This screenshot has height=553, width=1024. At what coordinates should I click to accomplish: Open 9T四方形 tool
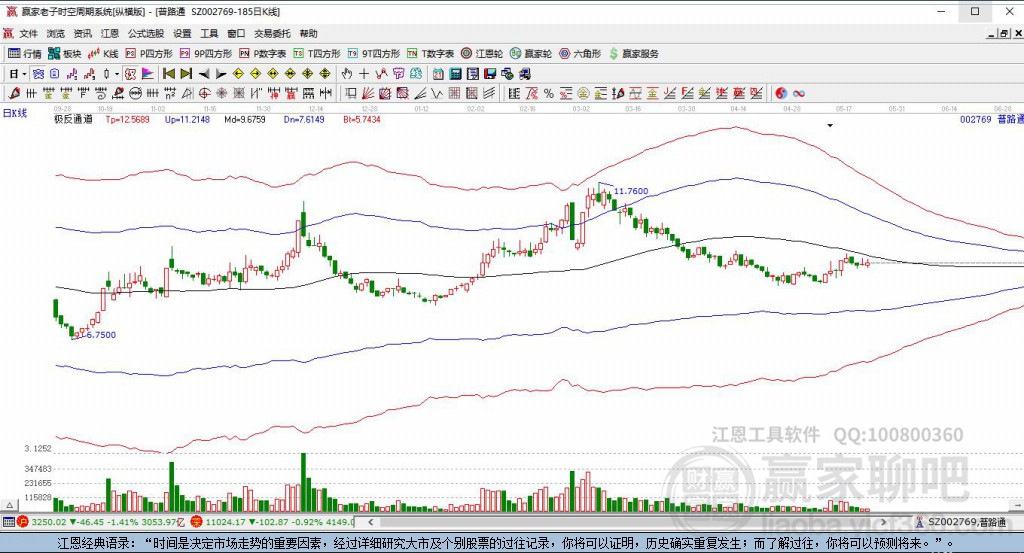(374, 54)
